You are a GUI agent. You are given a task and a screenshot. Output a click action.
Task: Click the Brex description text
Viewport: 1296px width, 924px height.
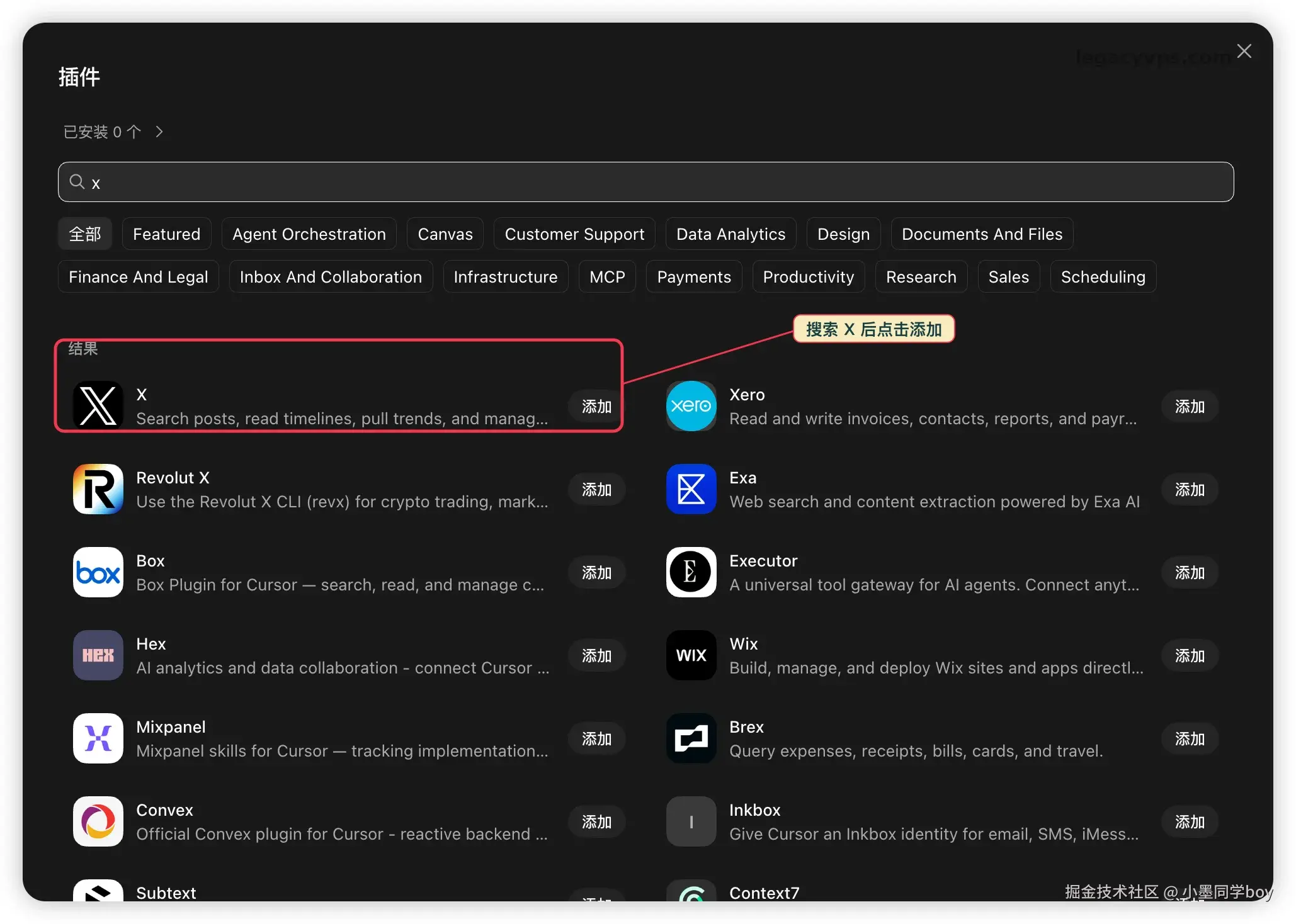click(916, 751)
